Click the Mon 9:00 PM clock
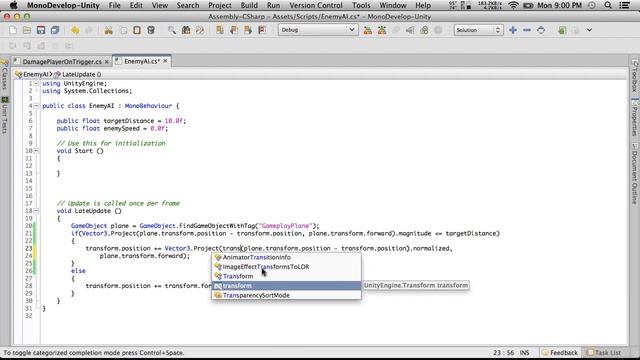The width and height of the screenshot is (640, 360). pyautogui.click(x=559, y=5)
